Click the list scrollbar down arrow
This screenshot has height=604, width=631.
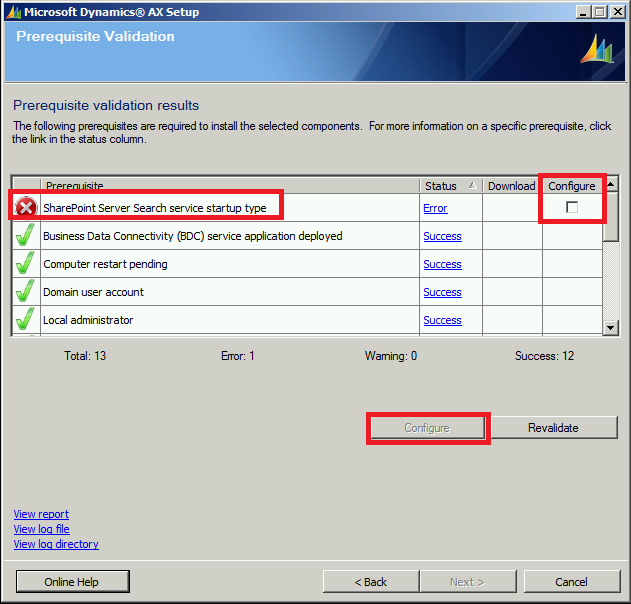(611, 328)
